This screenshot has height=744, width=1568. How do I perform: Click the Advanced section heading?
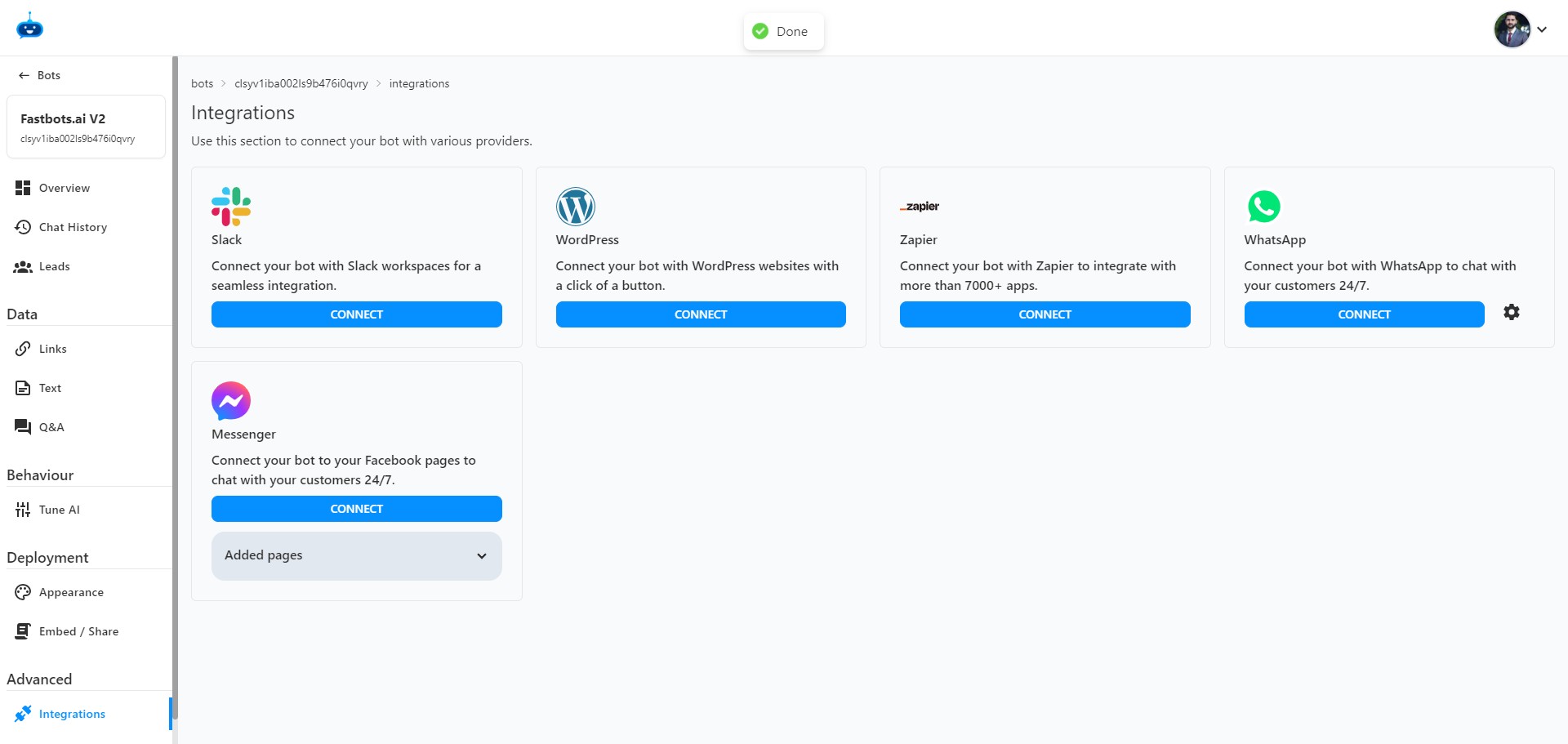pos(39,679)
